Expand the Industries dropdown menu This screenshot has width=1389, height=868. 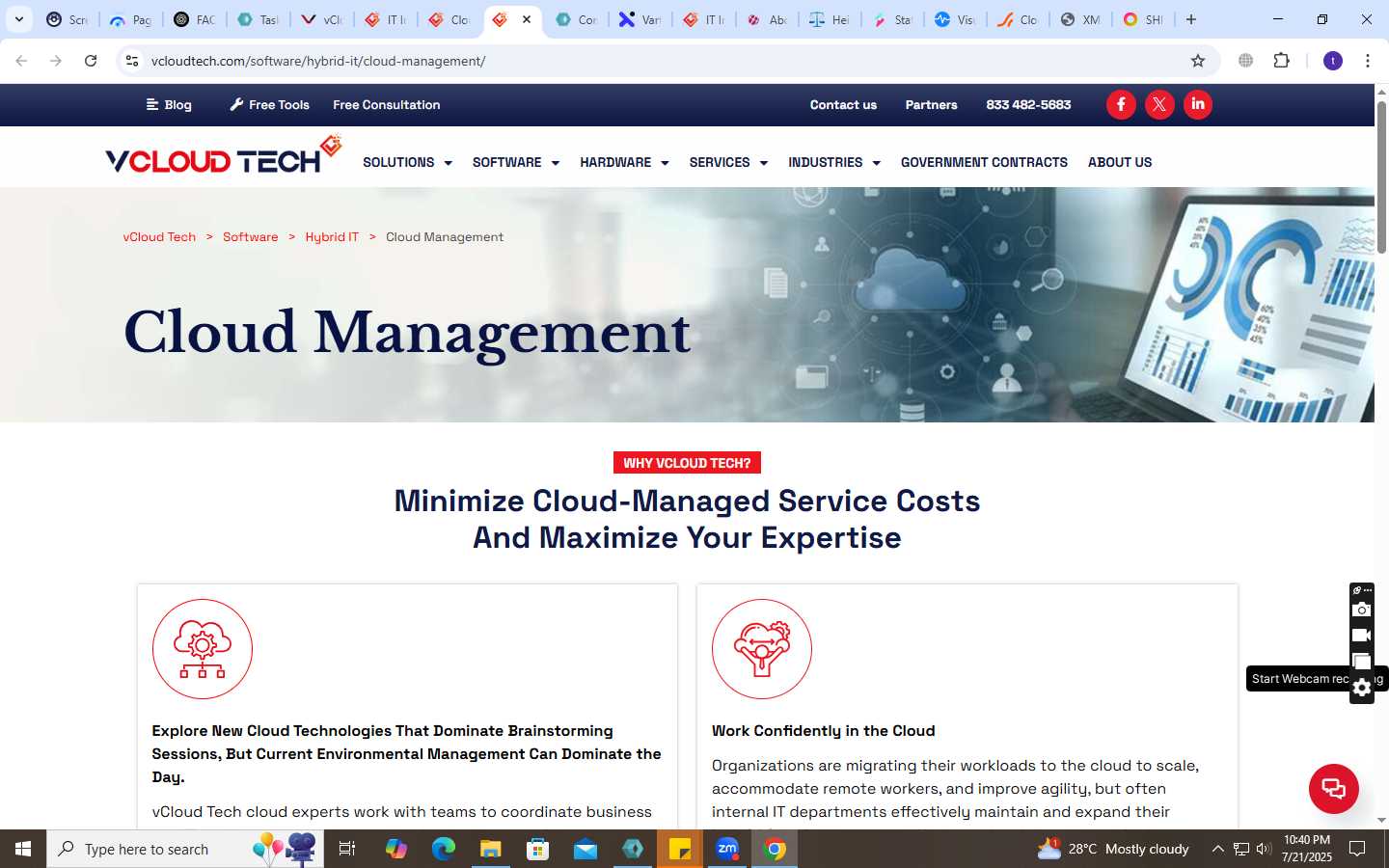click(834, 162)
